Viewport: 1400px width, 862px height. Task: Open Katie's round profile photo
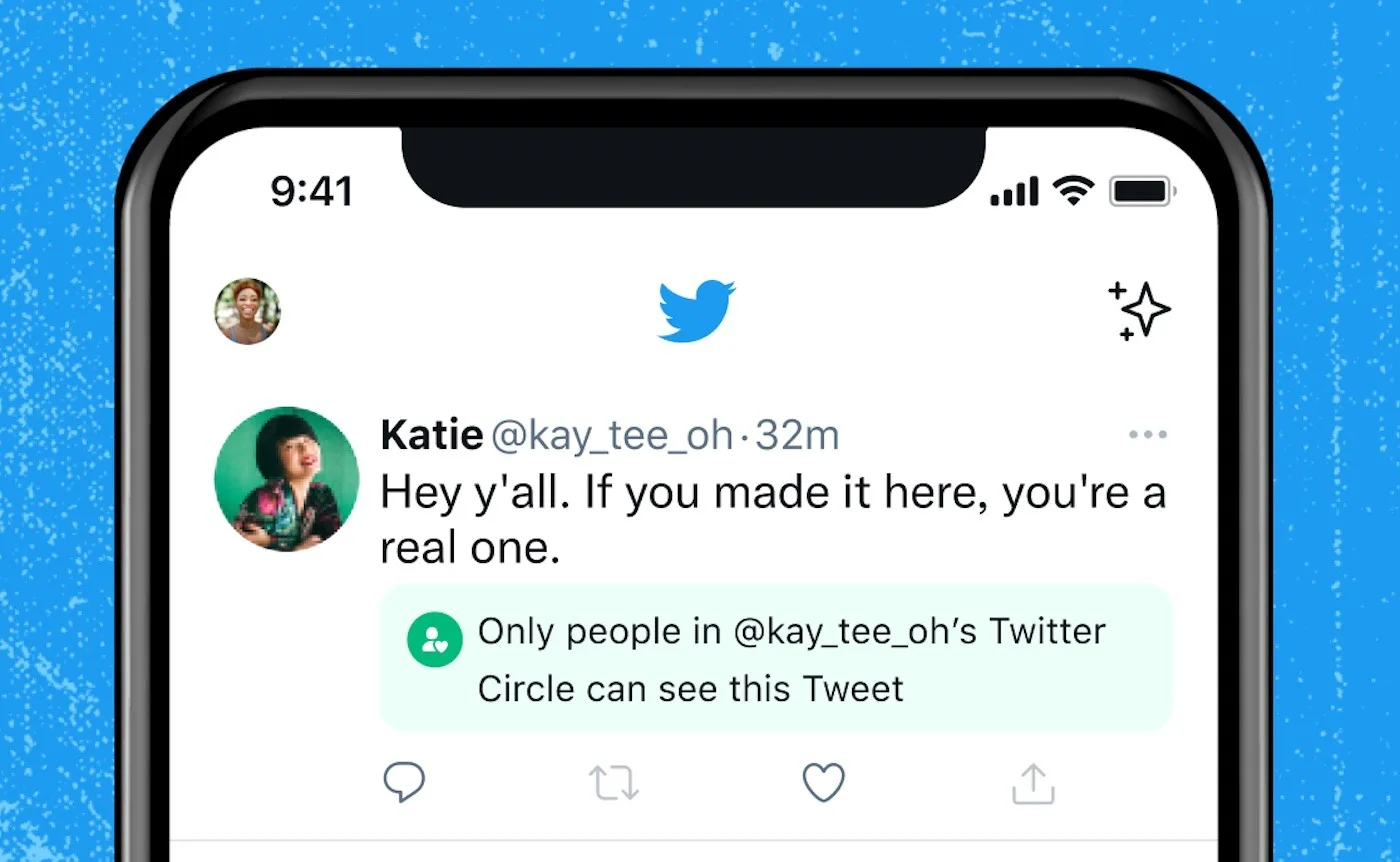[286, 479]
